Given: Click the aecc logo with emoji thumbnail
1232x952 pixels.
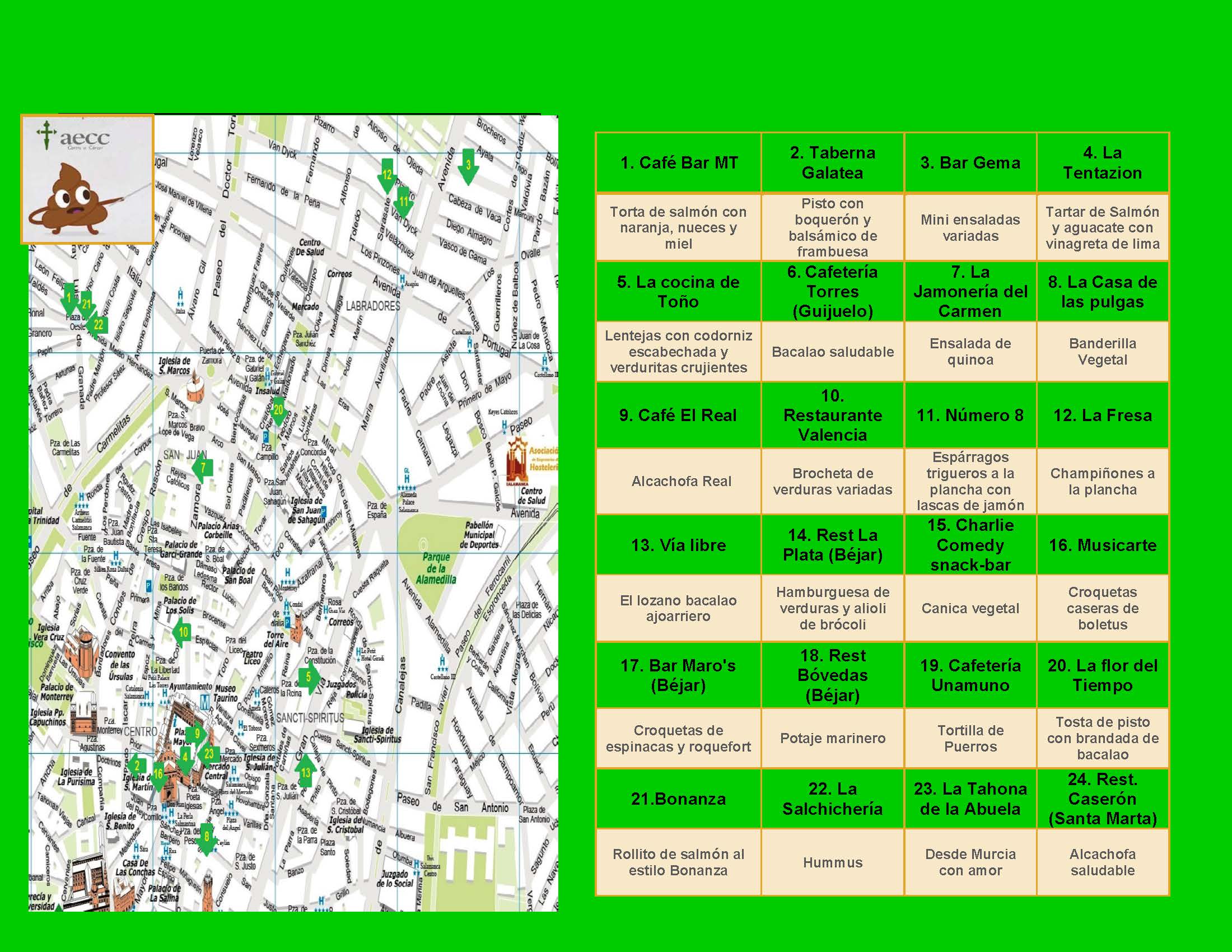Looking at the screenshot, I should click(87, 179).
